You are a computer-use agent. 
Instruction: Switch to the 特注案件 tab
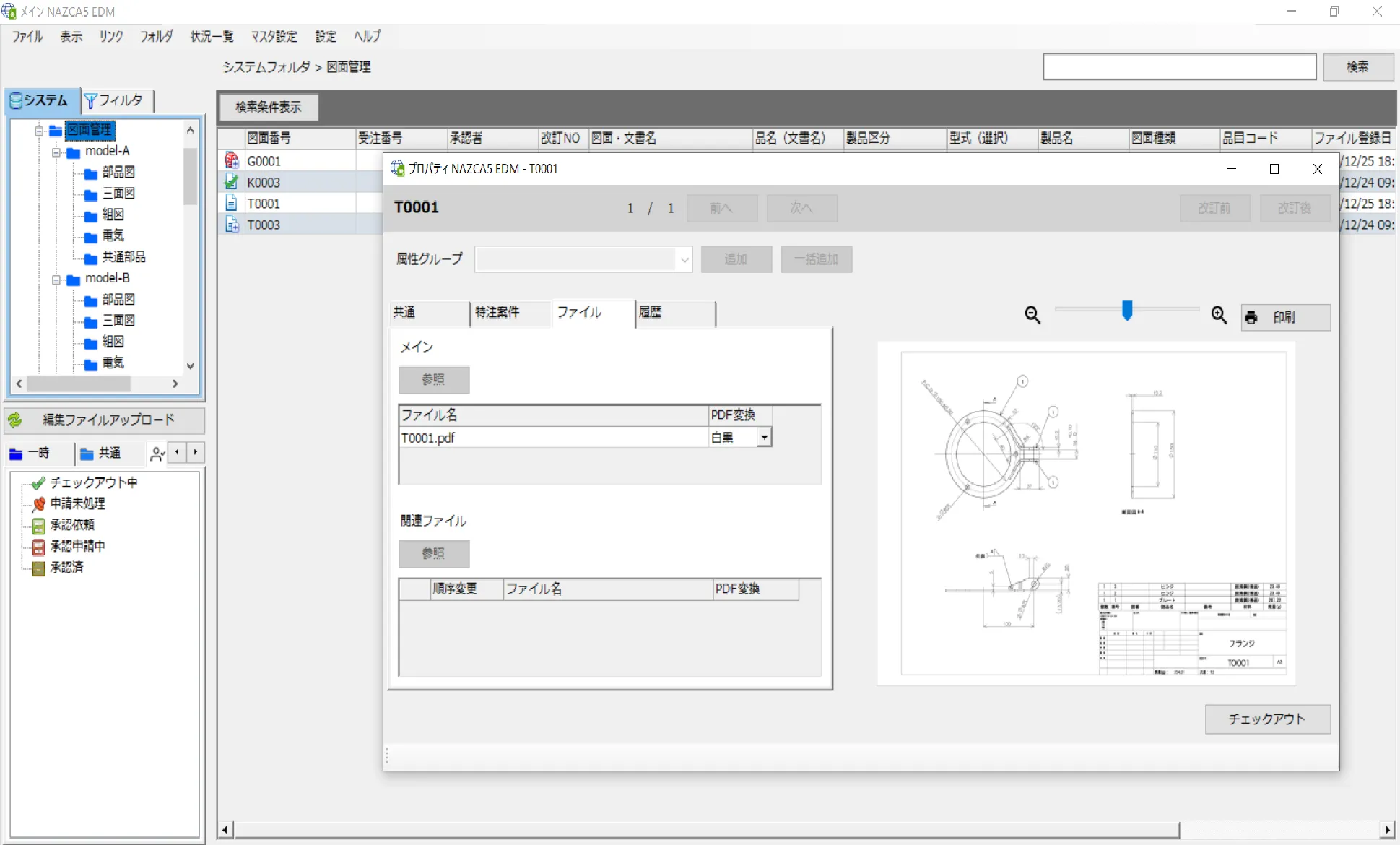(x=511, y=313)
